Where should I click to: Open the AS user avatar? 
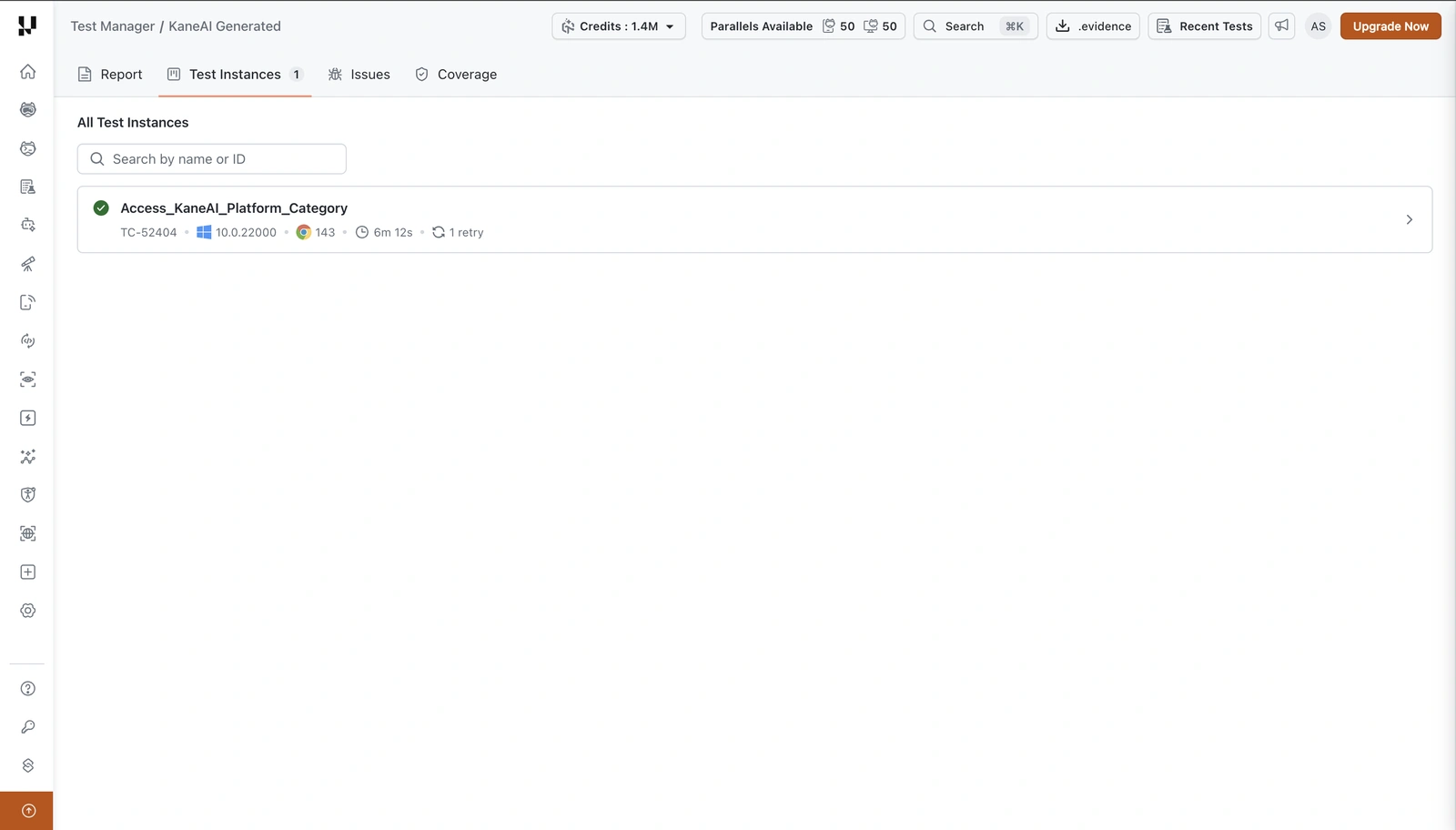[1318, 26]
